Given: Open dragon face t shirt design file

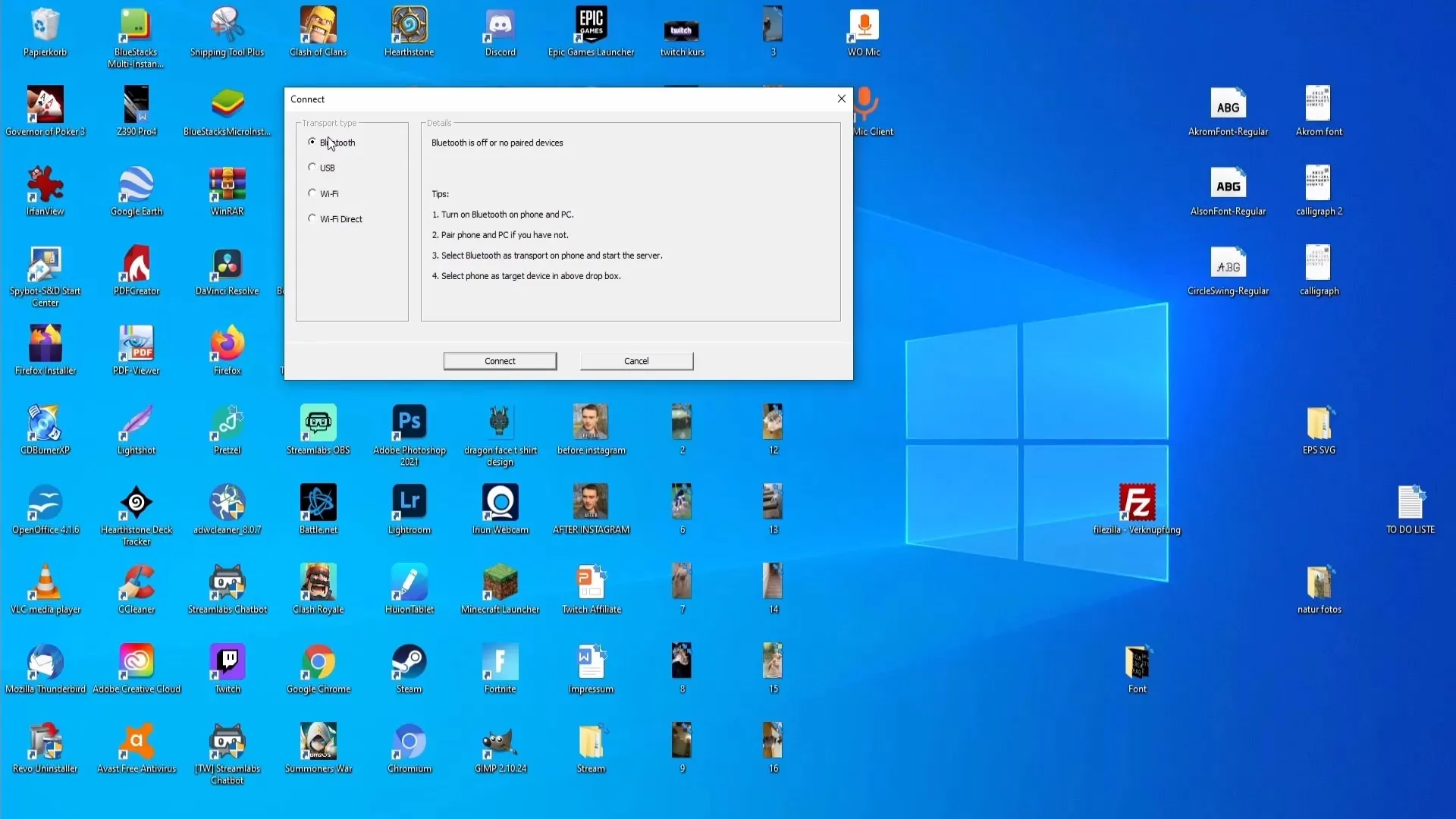Looking at the screenshot, I should tap(500, 435).
